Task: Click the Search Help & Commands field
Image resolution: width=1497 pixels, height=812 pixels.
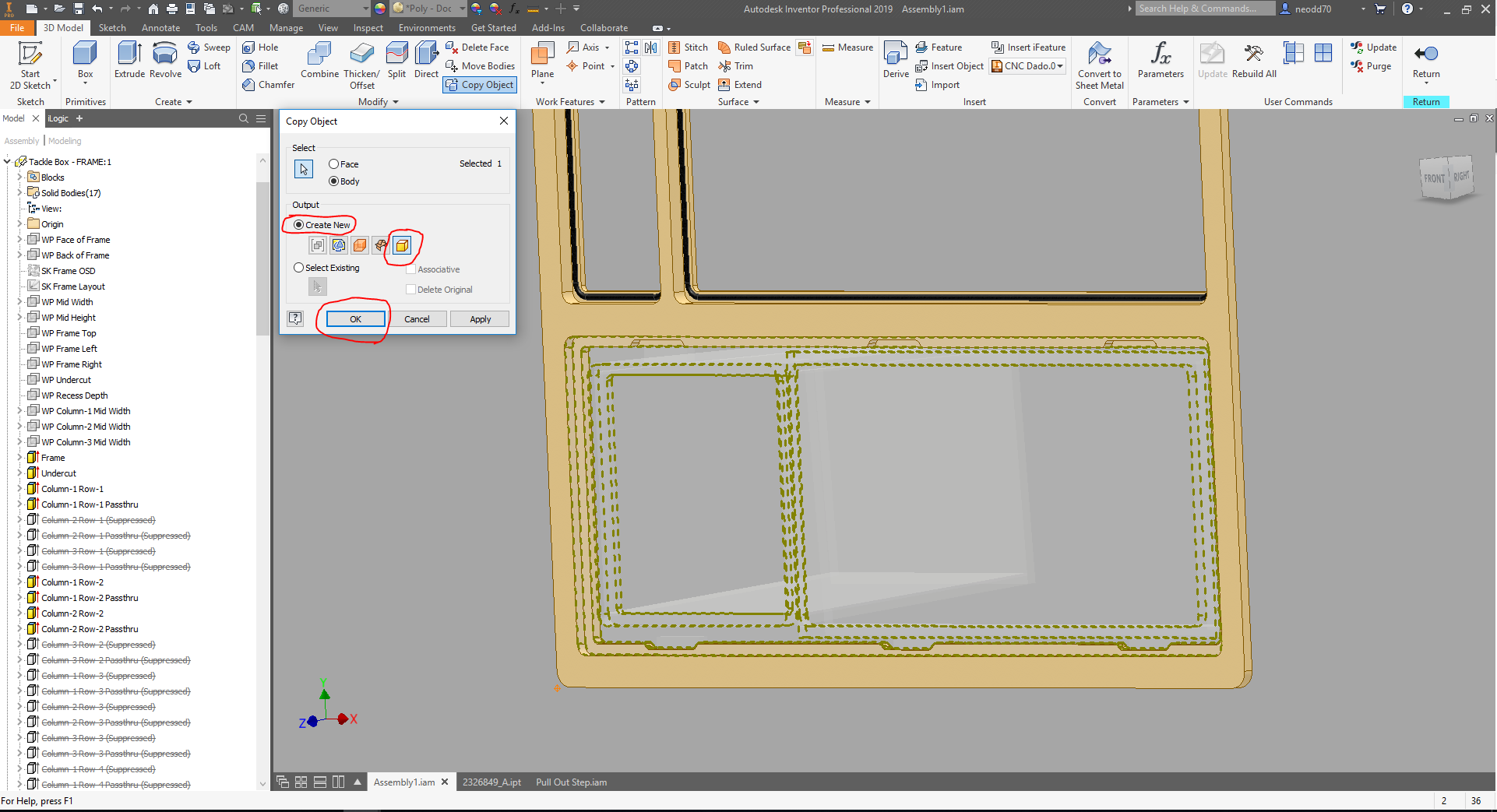Action: pyautogui.click(x=1205, y=9)
